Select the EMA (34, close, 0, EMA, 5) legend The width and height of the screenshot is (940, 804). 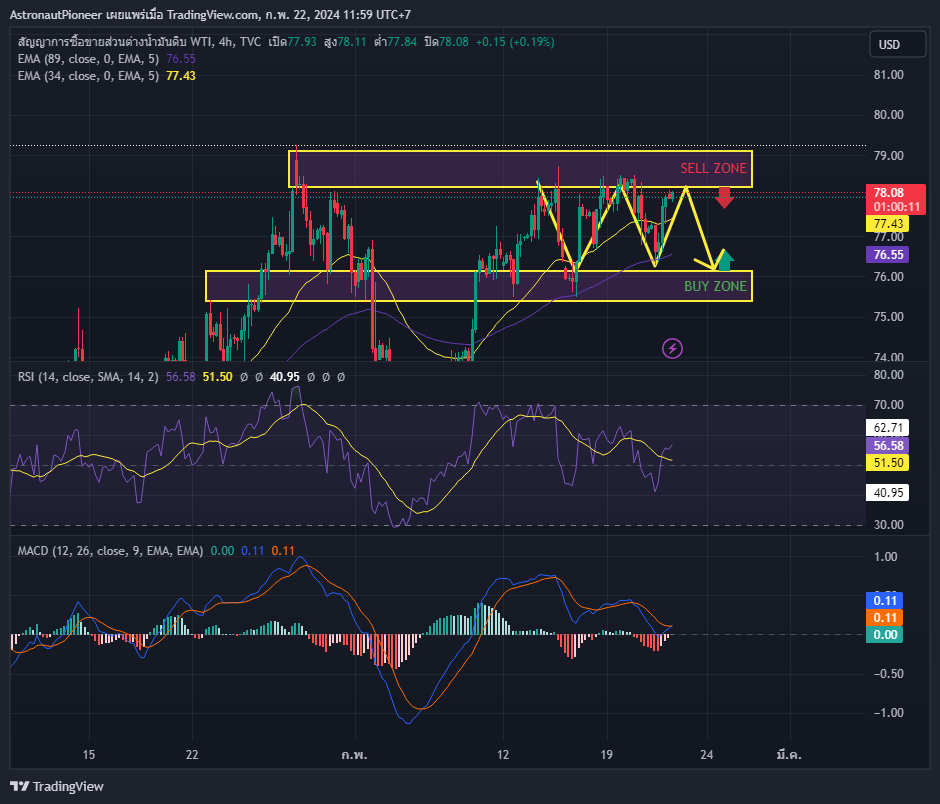[89, 76]
